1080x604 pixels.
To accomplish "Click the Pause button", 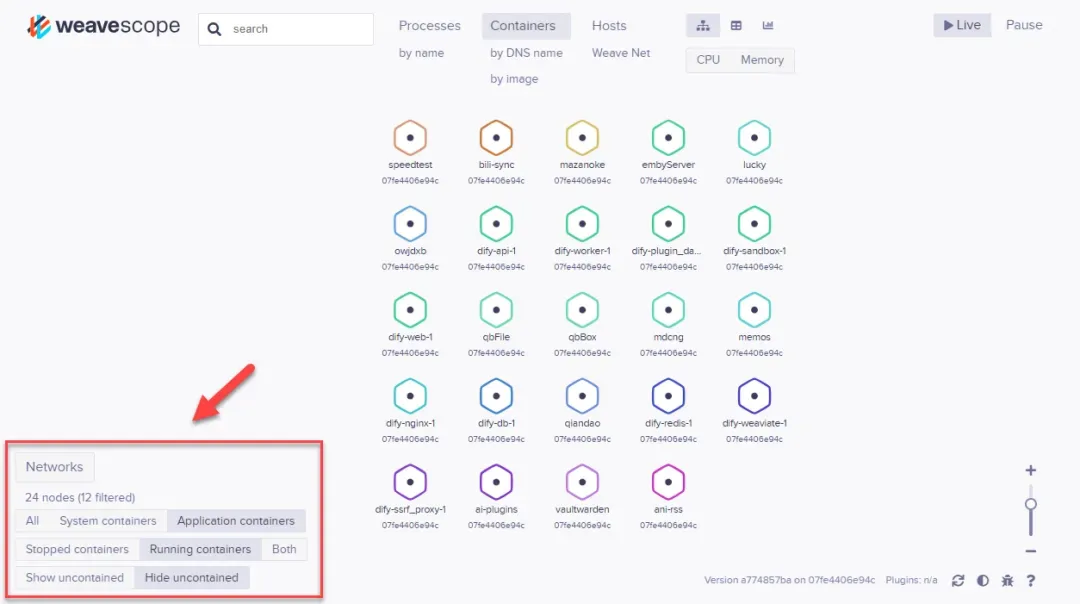I will 1024,25.
